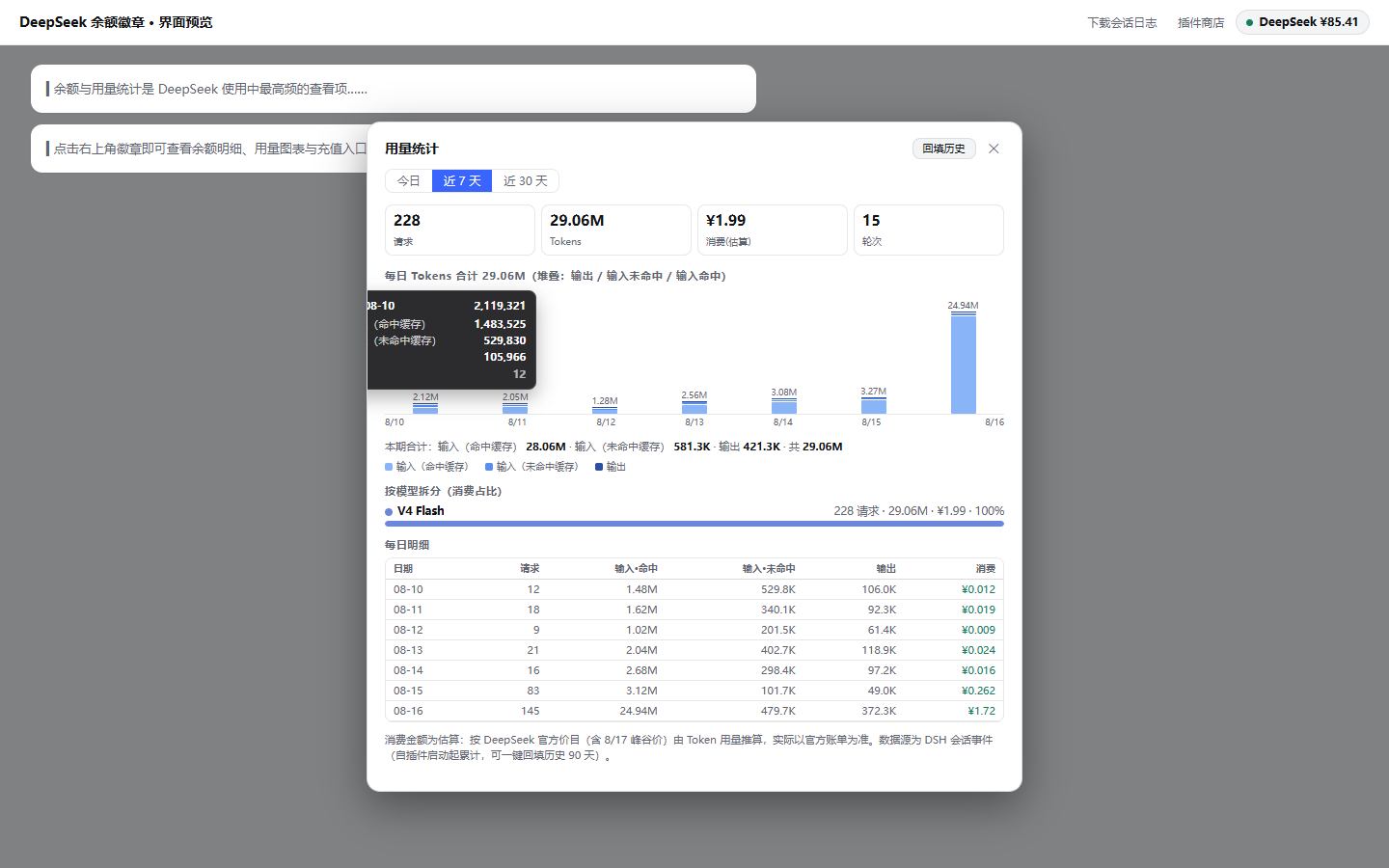The width and height of the screenshot is (1389, 868).
Task: Open 下载会话日志 in the top bar
Action: tap(1122, 22)
